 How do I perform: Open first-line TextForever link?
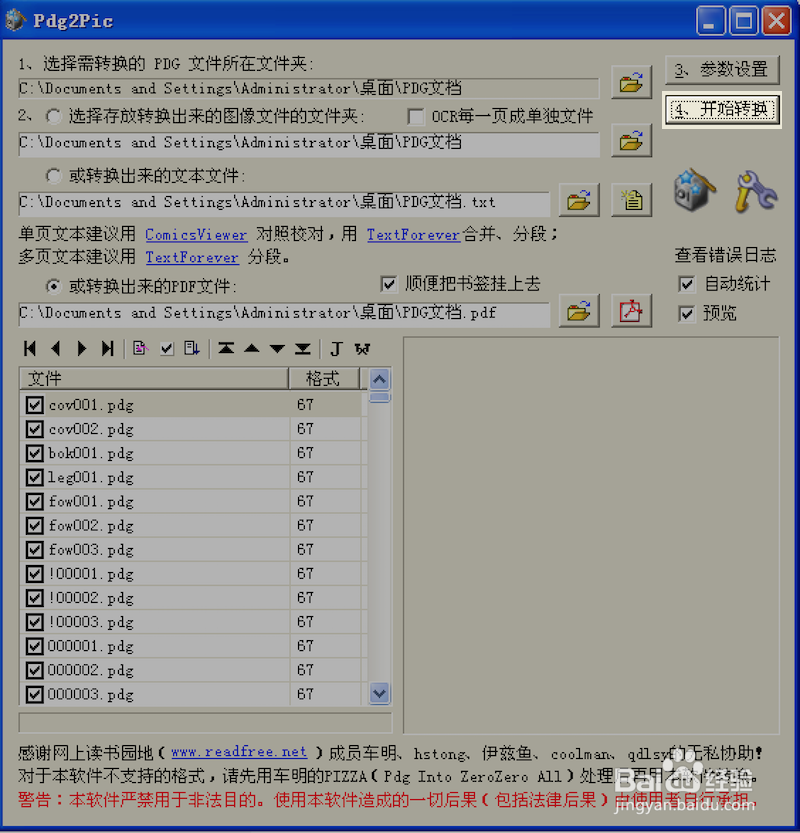point(413,234)
